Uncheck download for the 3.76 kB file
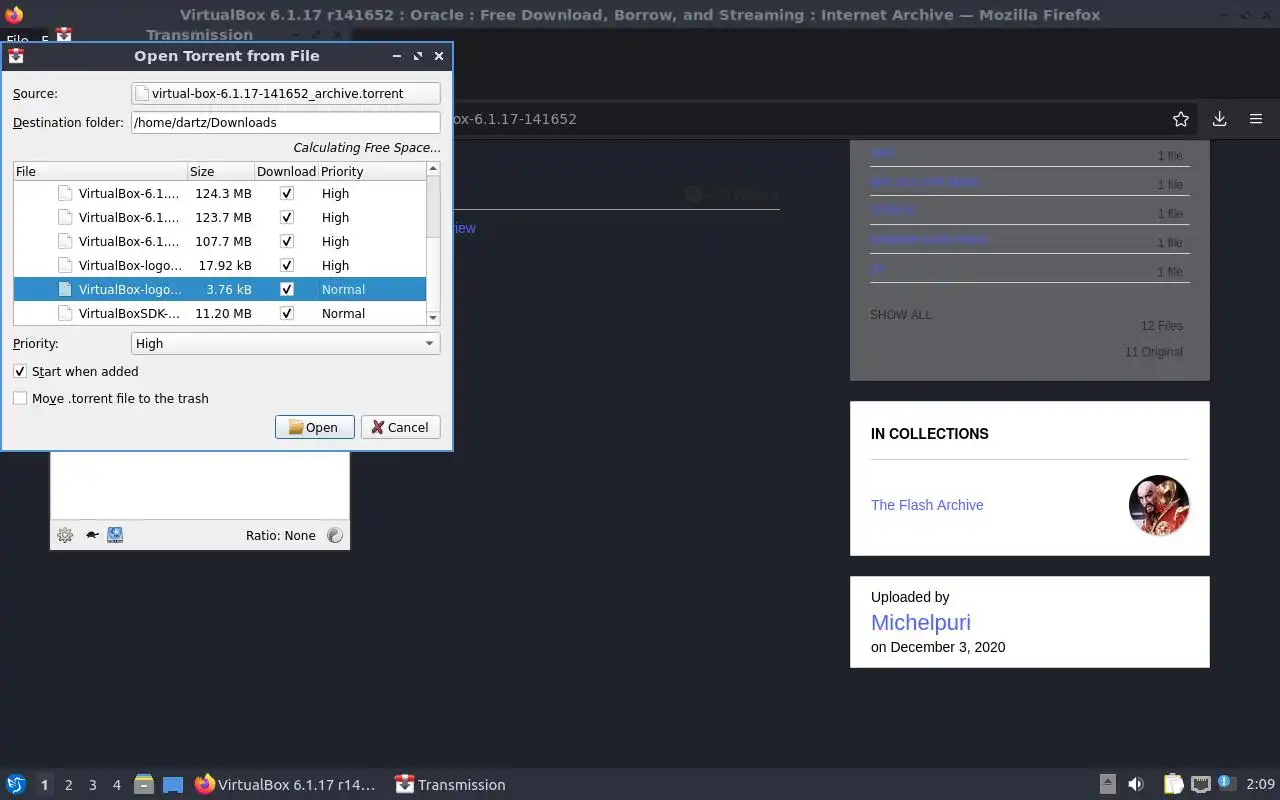The image size is (1280, 800). tap(287, 289)
